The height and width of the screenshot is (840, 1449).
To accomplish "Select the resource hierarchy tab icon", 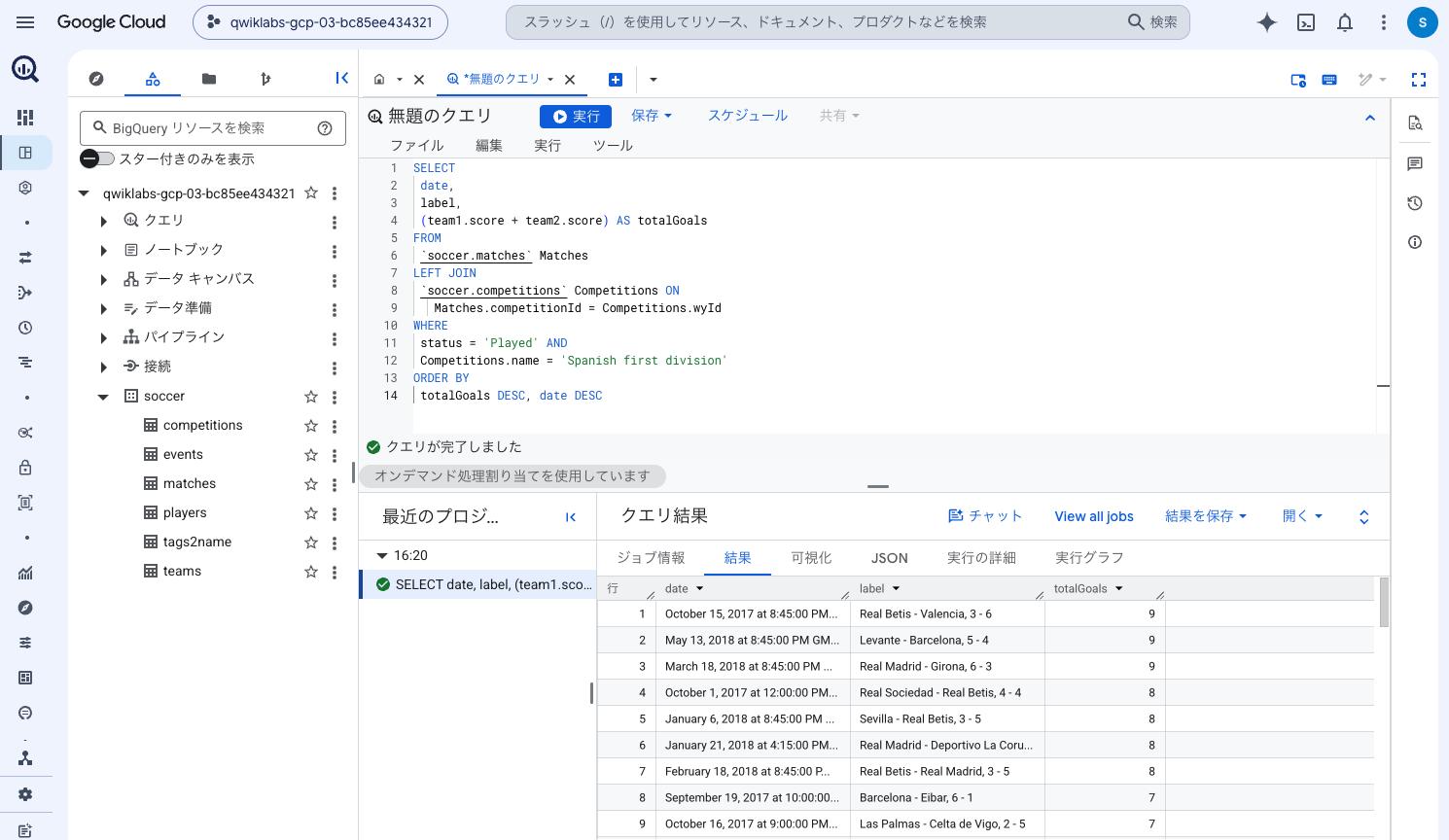I will click(x=153, y=79).
